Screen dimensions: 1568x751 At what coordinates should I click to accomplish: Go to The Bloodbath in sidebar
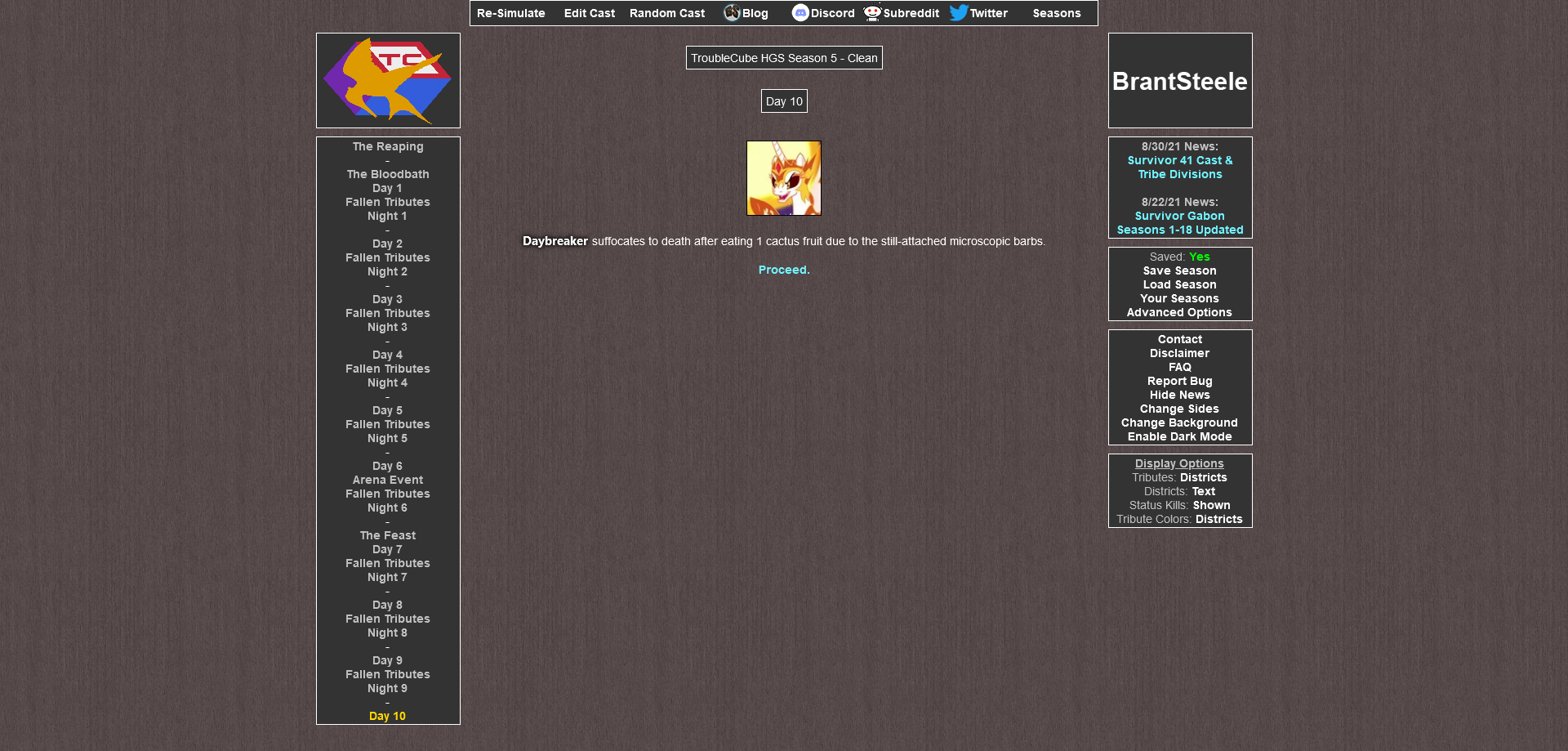click(x=388, y=174)
